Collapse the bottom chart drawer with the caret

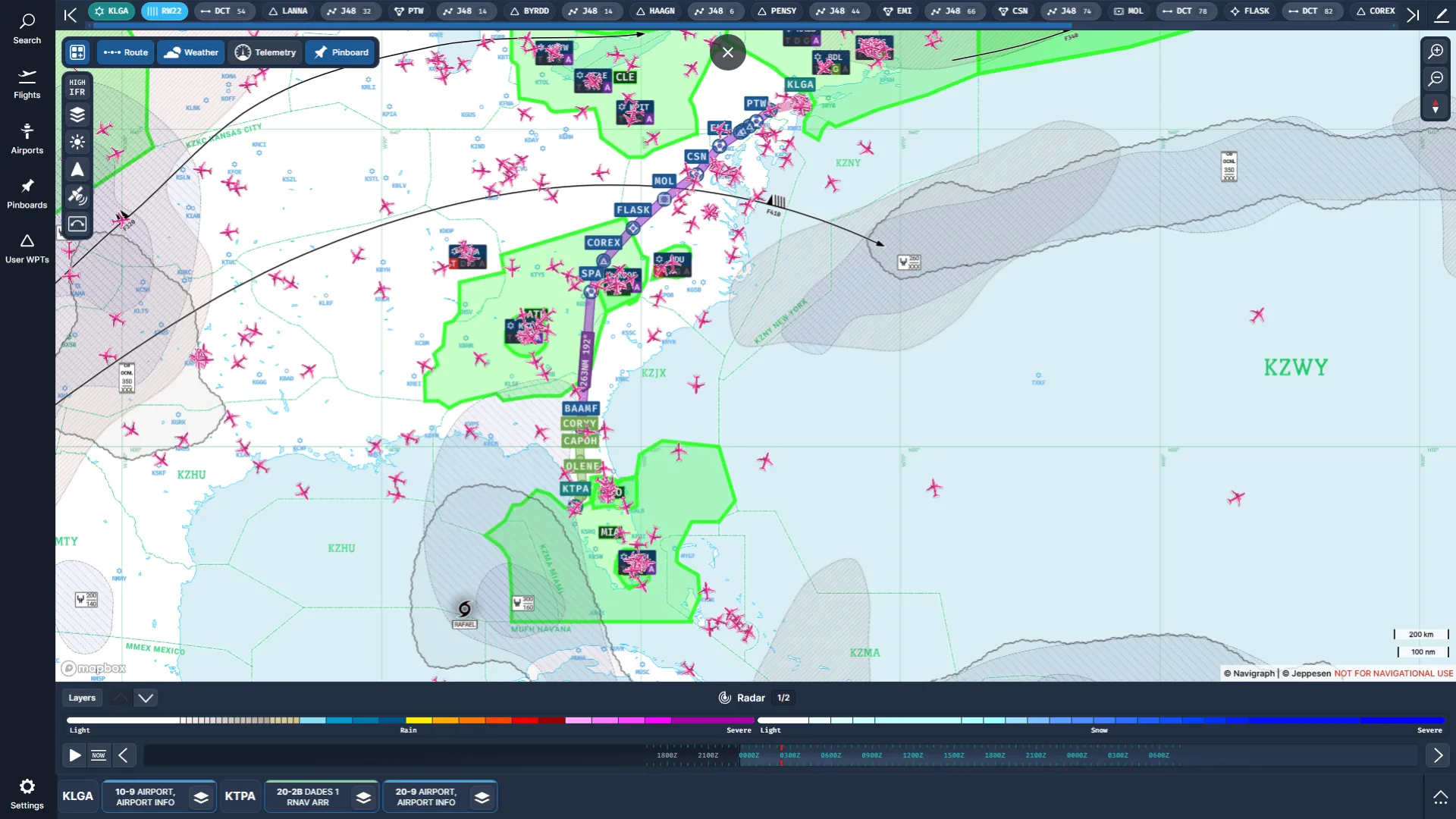[1440, 796]
